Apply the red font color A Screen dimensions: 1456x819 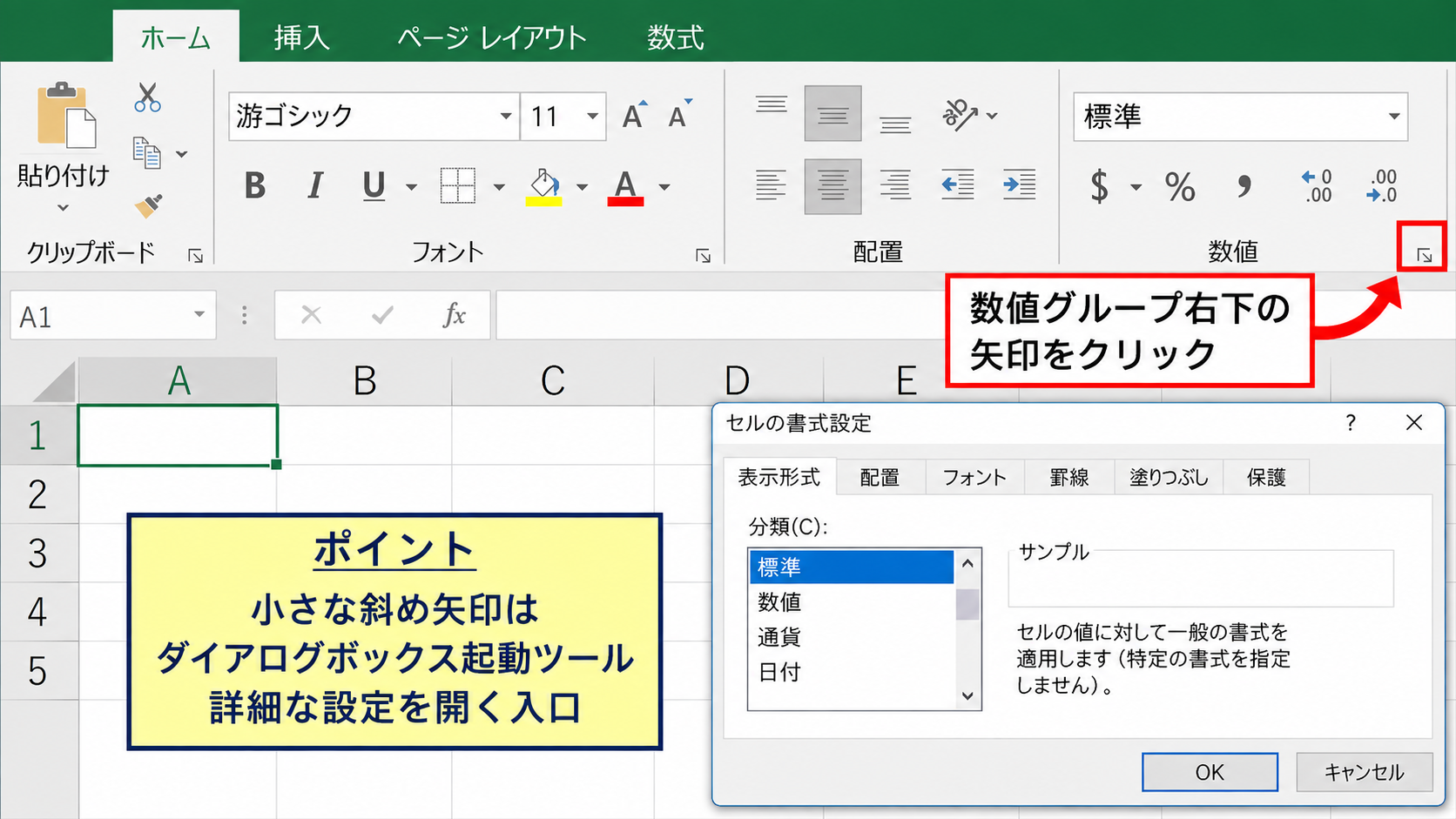point(625,186)
